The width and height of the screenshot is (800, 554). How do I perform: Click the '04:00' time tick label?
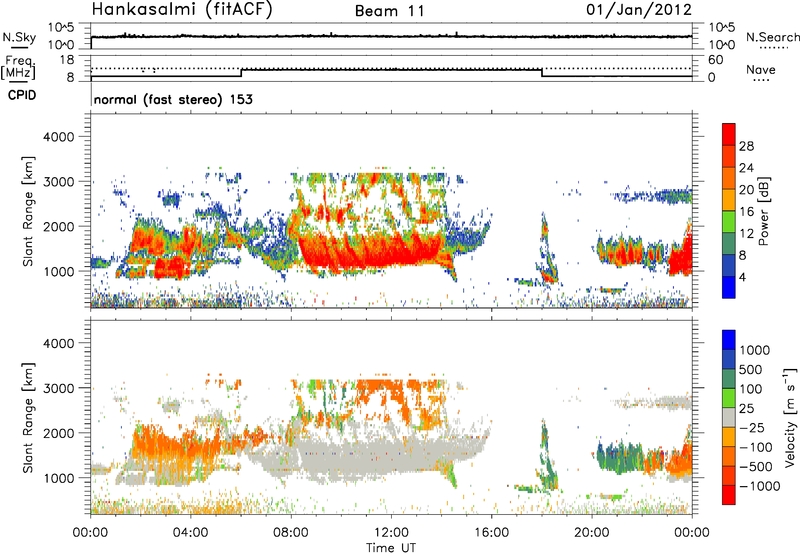pyautogui.click(x=190, y=533)
